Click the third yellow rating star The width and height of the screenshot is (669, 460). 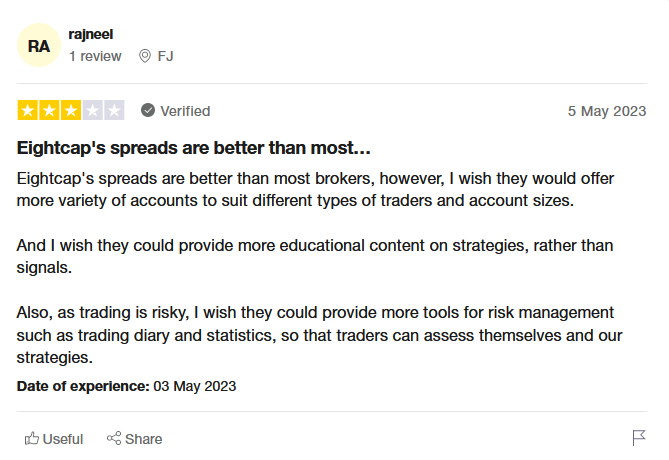[71, 111]
